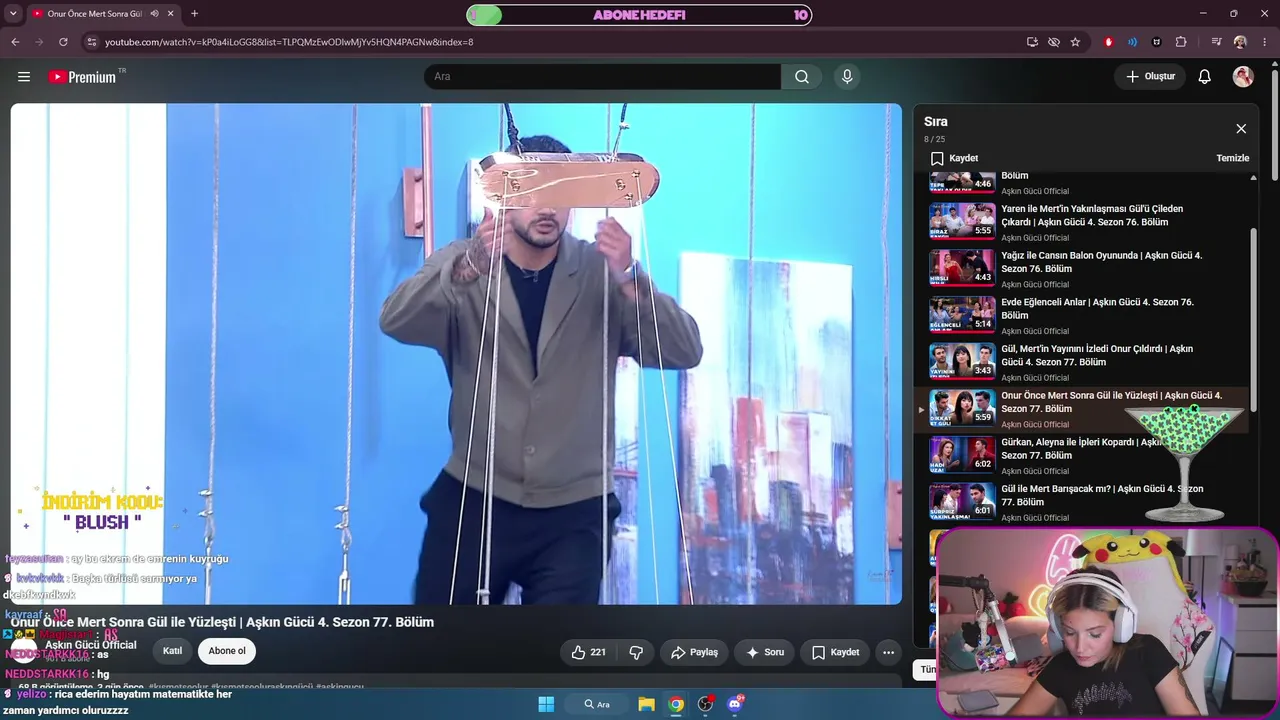View site information in the address bar

tap(92, 42)
